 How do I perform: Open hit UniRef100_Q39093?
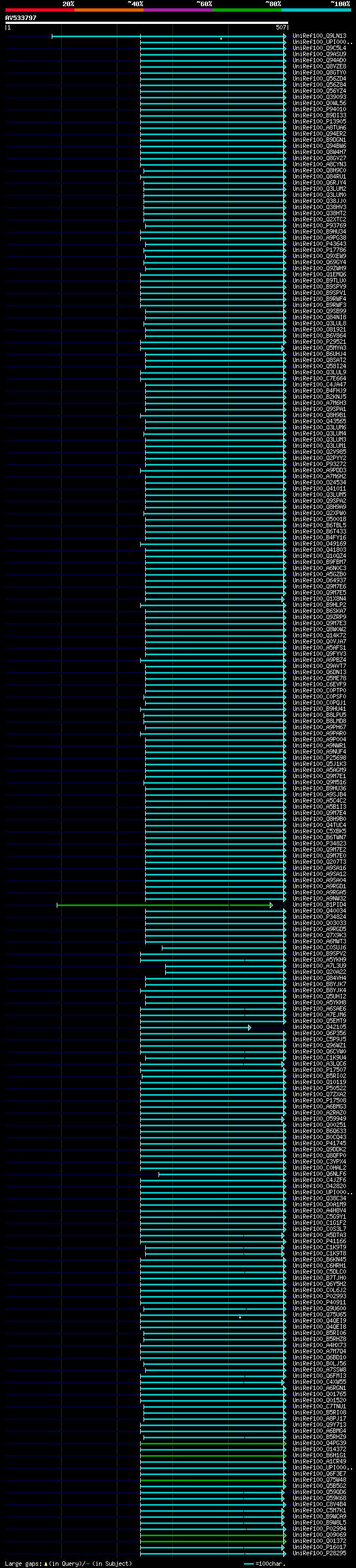pyautogui.click(x=319, y=97)
